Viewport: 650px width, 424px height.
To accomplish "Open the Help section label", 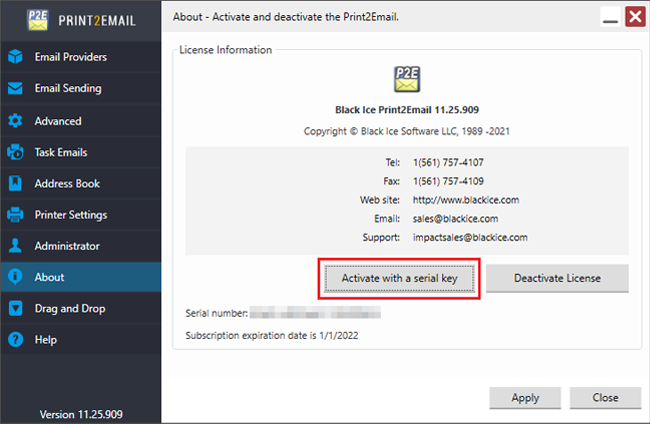I will coord(46,340).
